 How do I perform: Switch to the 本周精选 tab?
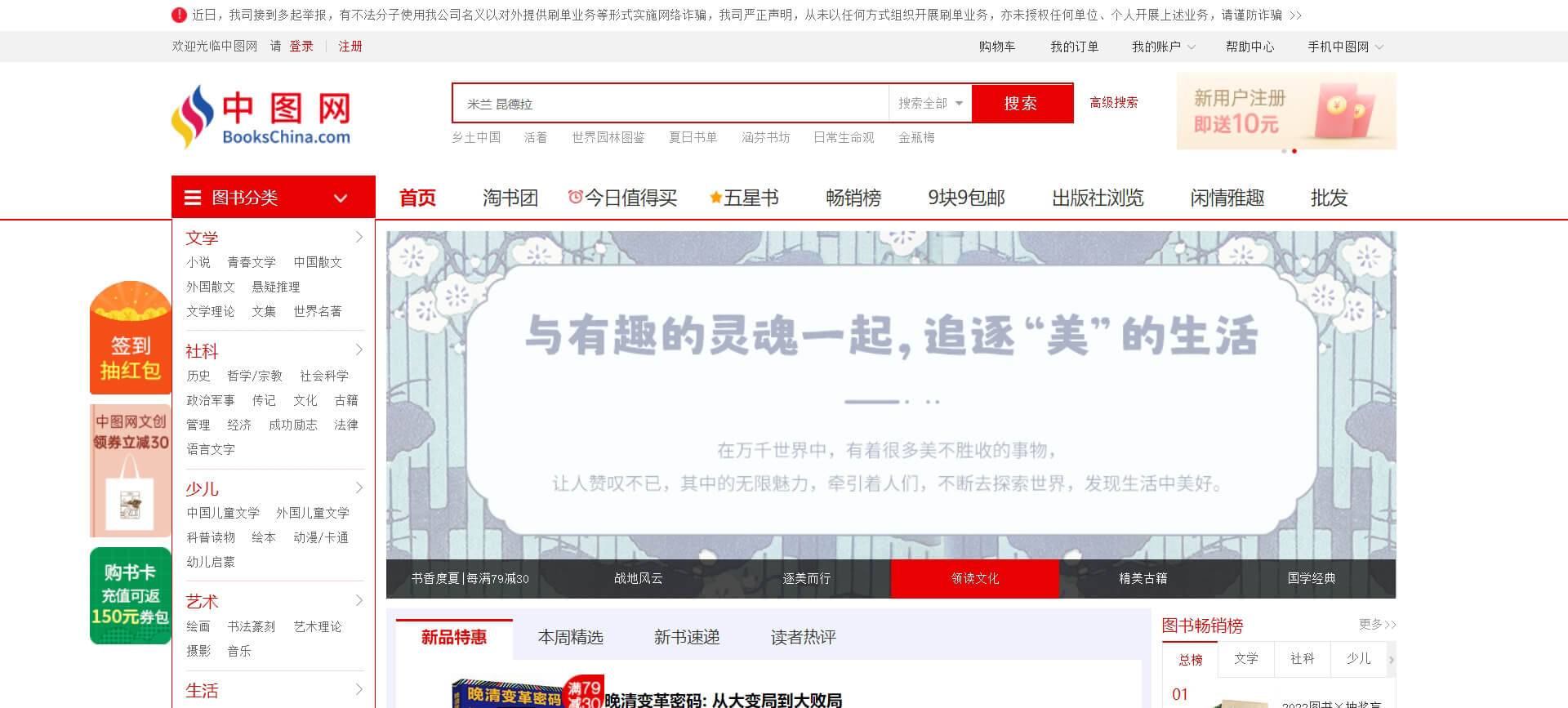[x=570, y=637]
